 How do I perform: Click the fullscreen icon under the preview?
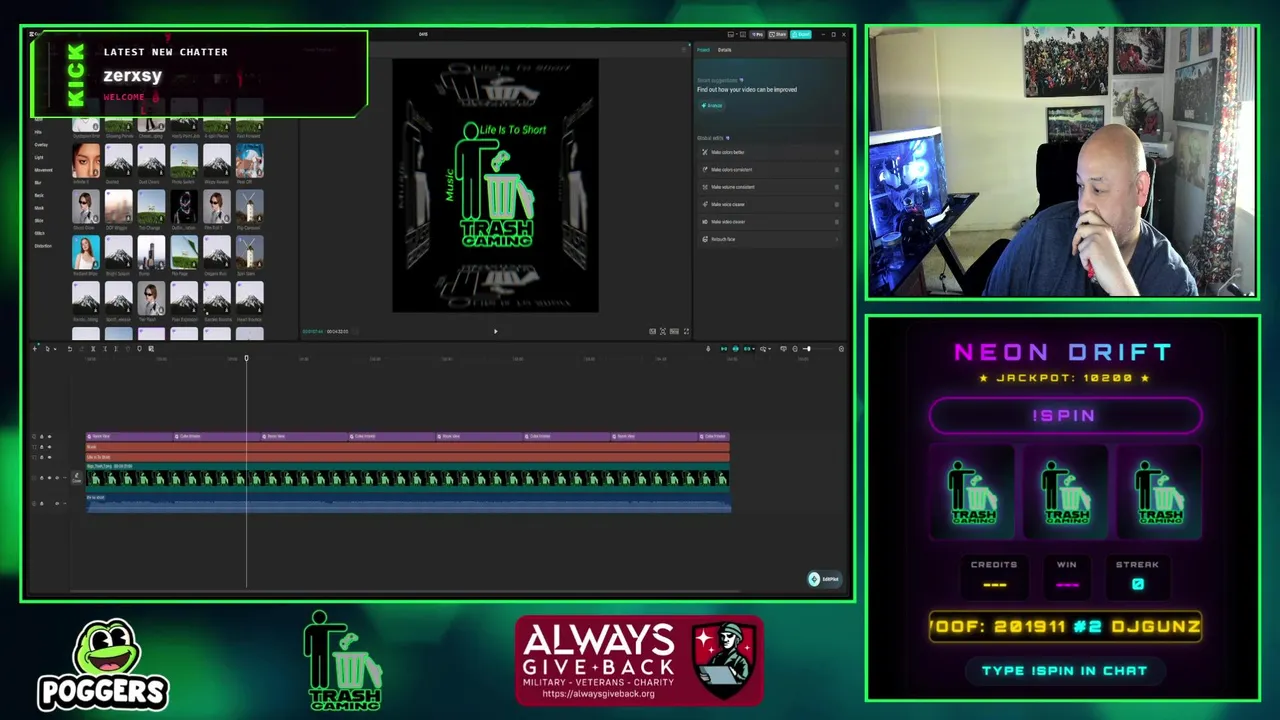pos(686,331)
